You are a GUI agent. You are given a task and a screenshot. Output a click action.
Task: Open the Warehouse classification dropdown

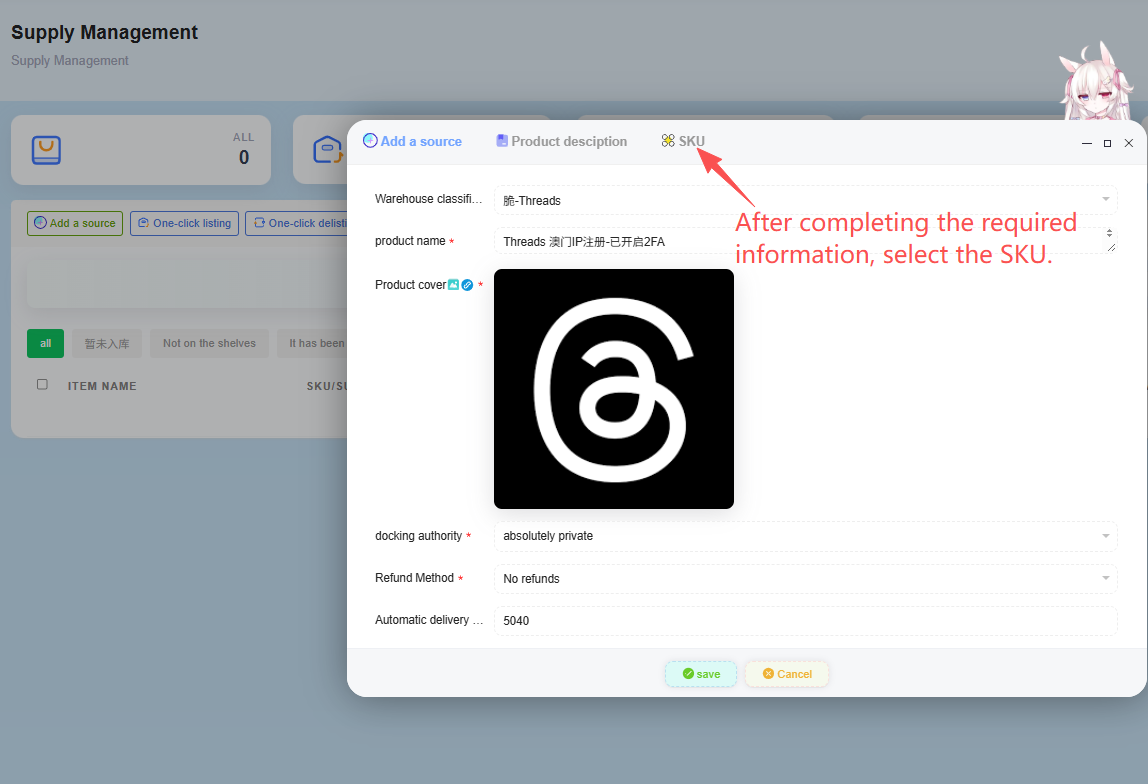[805, 200]
